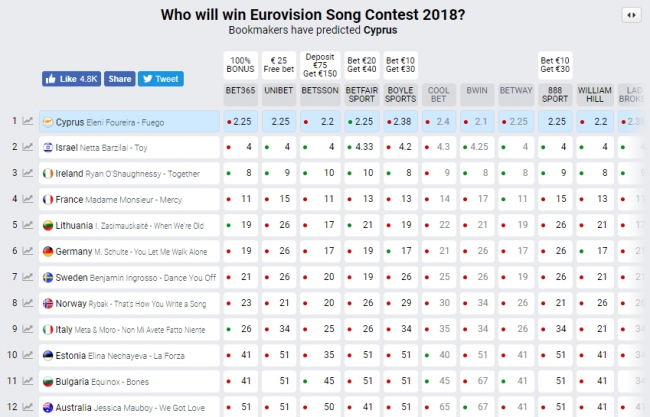
Task: Open the Betfair Sport Bet €20 offer
Action: 361,65
